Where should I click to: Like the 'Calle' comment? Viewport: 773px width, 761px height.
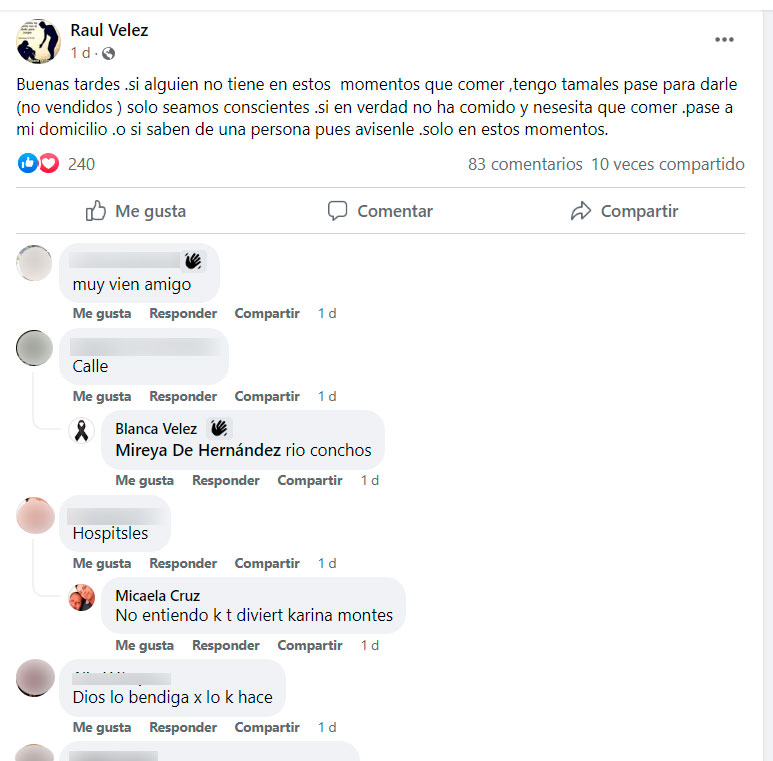coord(102,396)
